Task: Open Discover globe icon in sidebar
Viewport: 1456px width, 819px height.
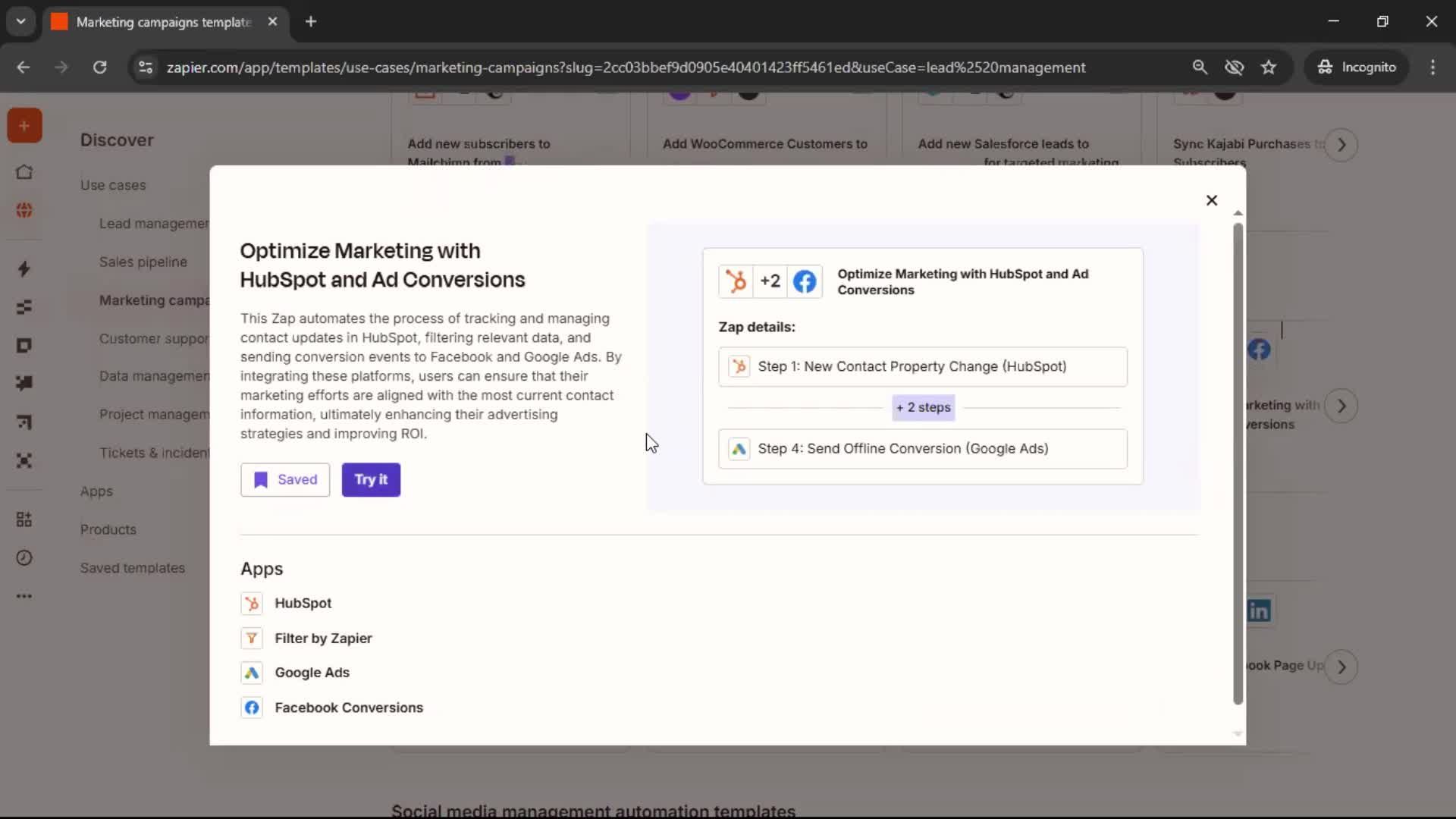Action: (24, 210)
